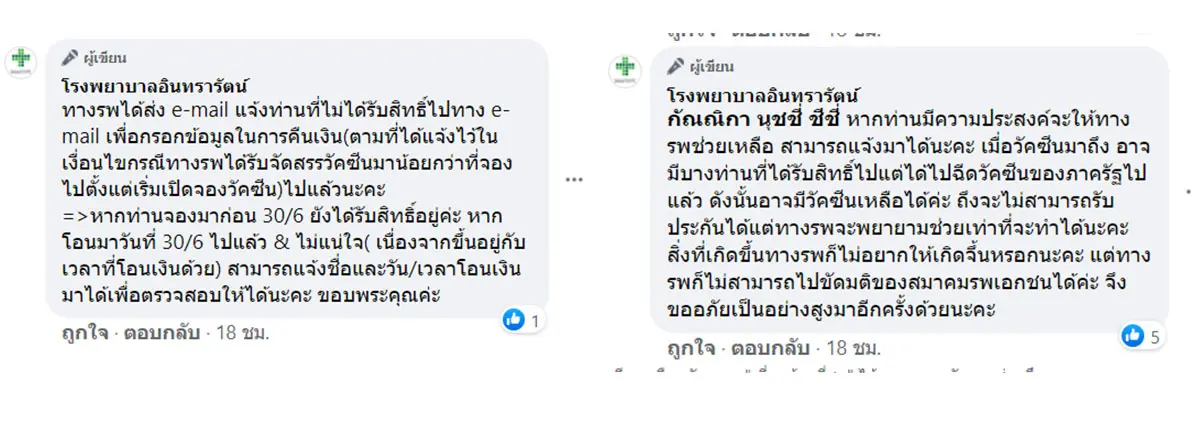Screen dimensions: 1200x432
Task: Open the 18 ชม. timestamp of the left comment
Action: pos(243,331)
